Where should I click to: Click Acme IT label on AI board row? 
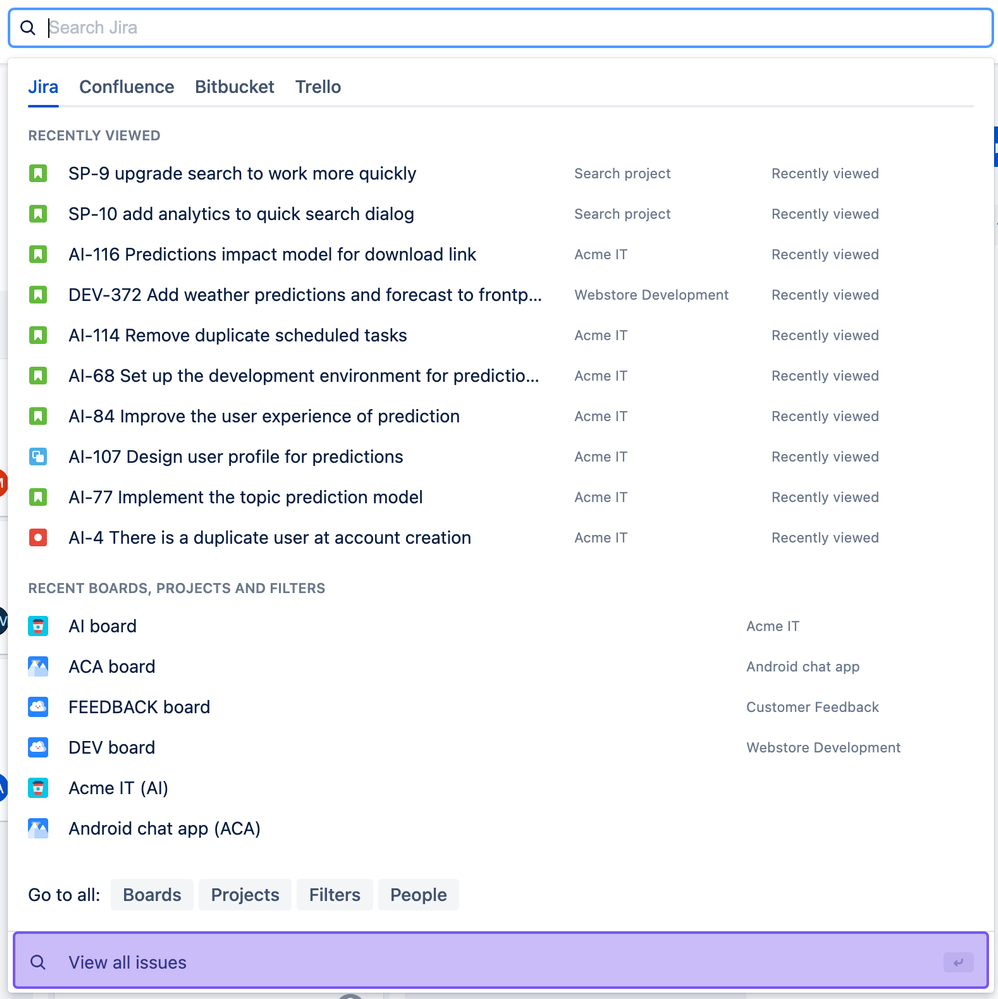(x=772, y=626)
